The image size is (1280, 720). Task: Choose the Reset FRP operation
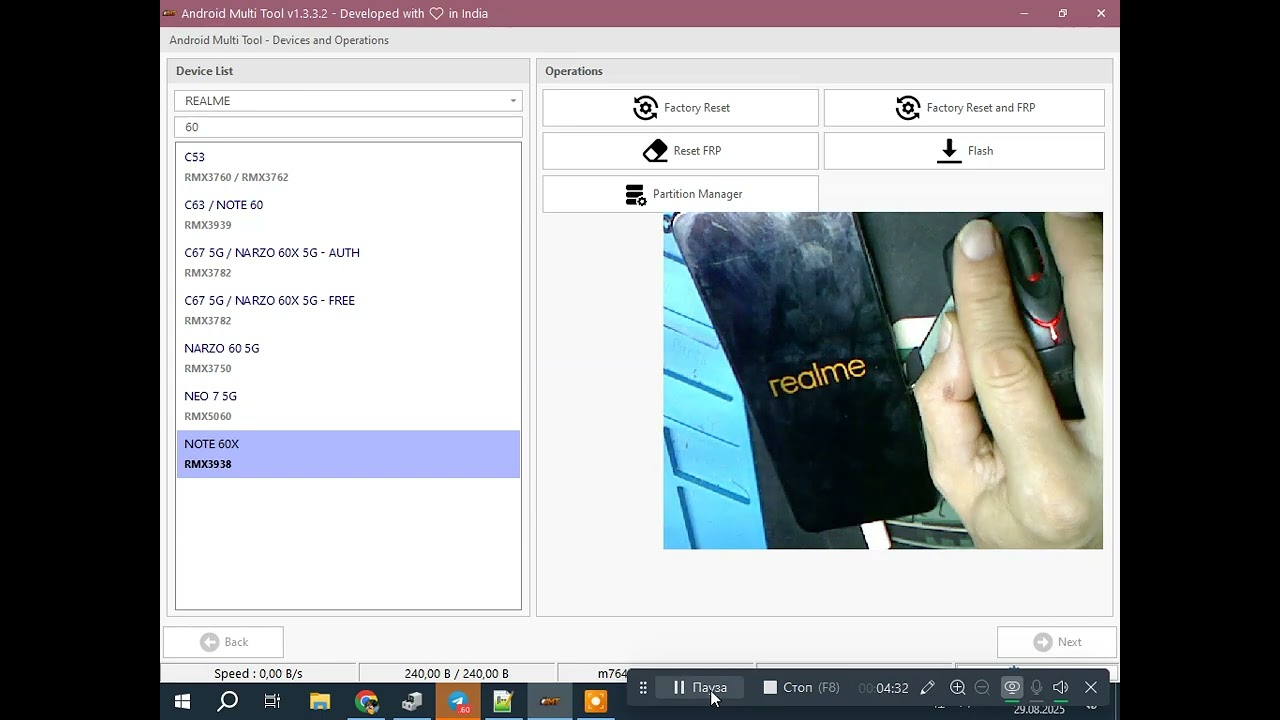click(x=680, y=151)
